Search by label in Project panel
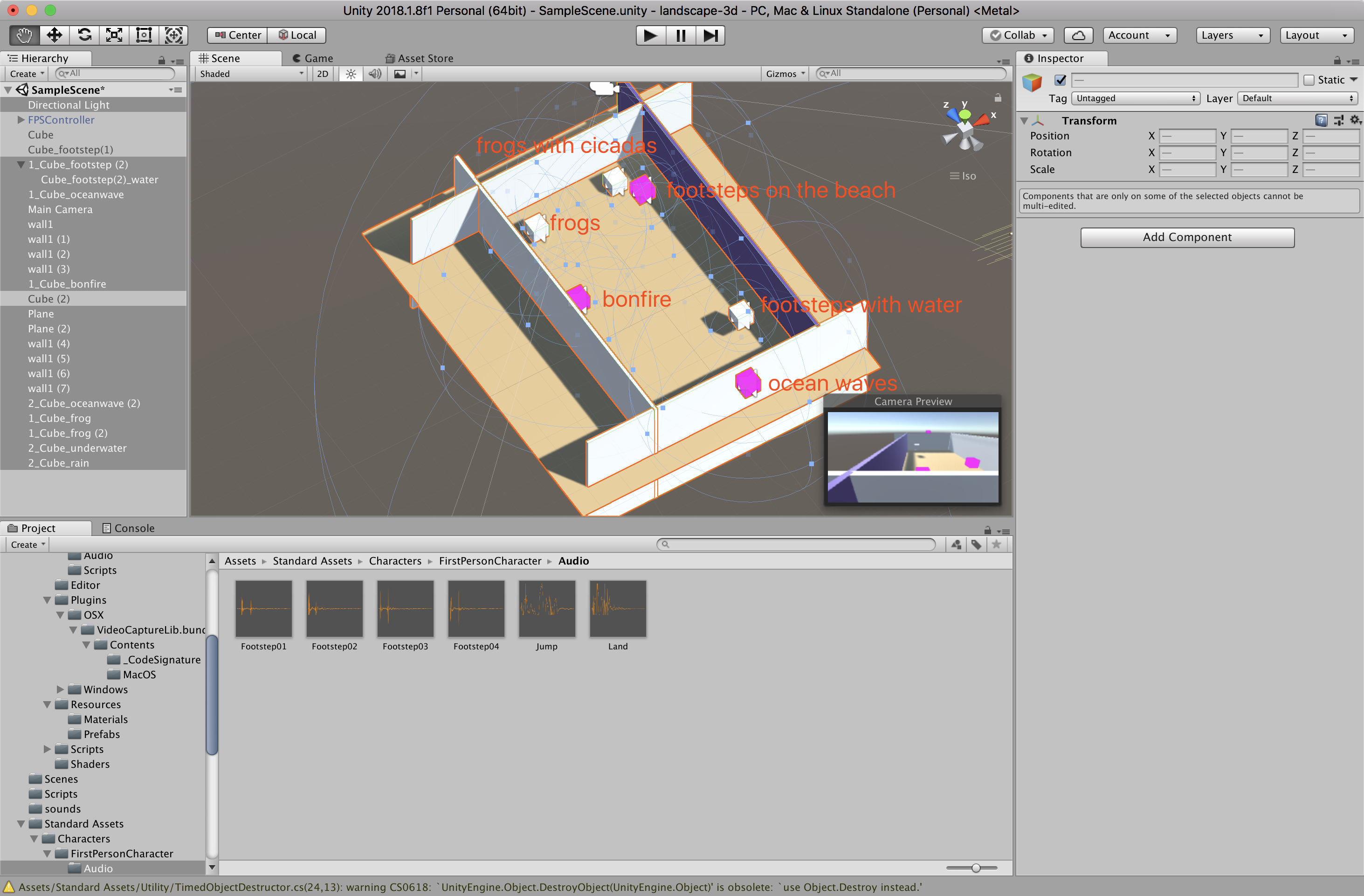This screenshot has height=896, width=1364. coord(976,544)
